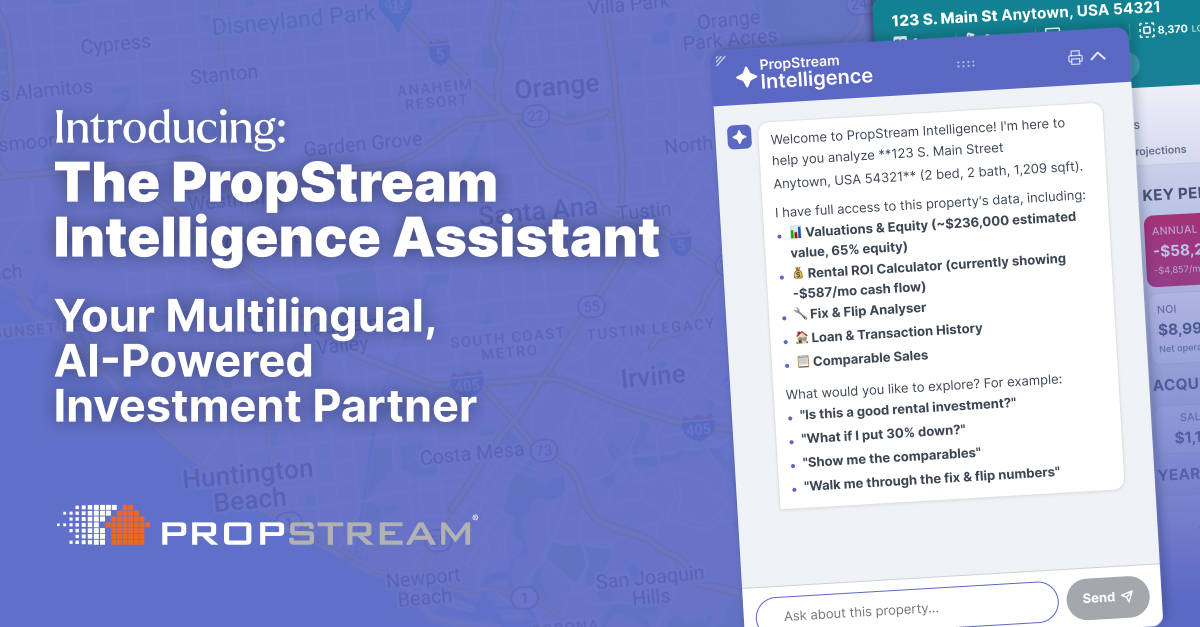Click the '8,370' lot size value

click(1174, 30)
